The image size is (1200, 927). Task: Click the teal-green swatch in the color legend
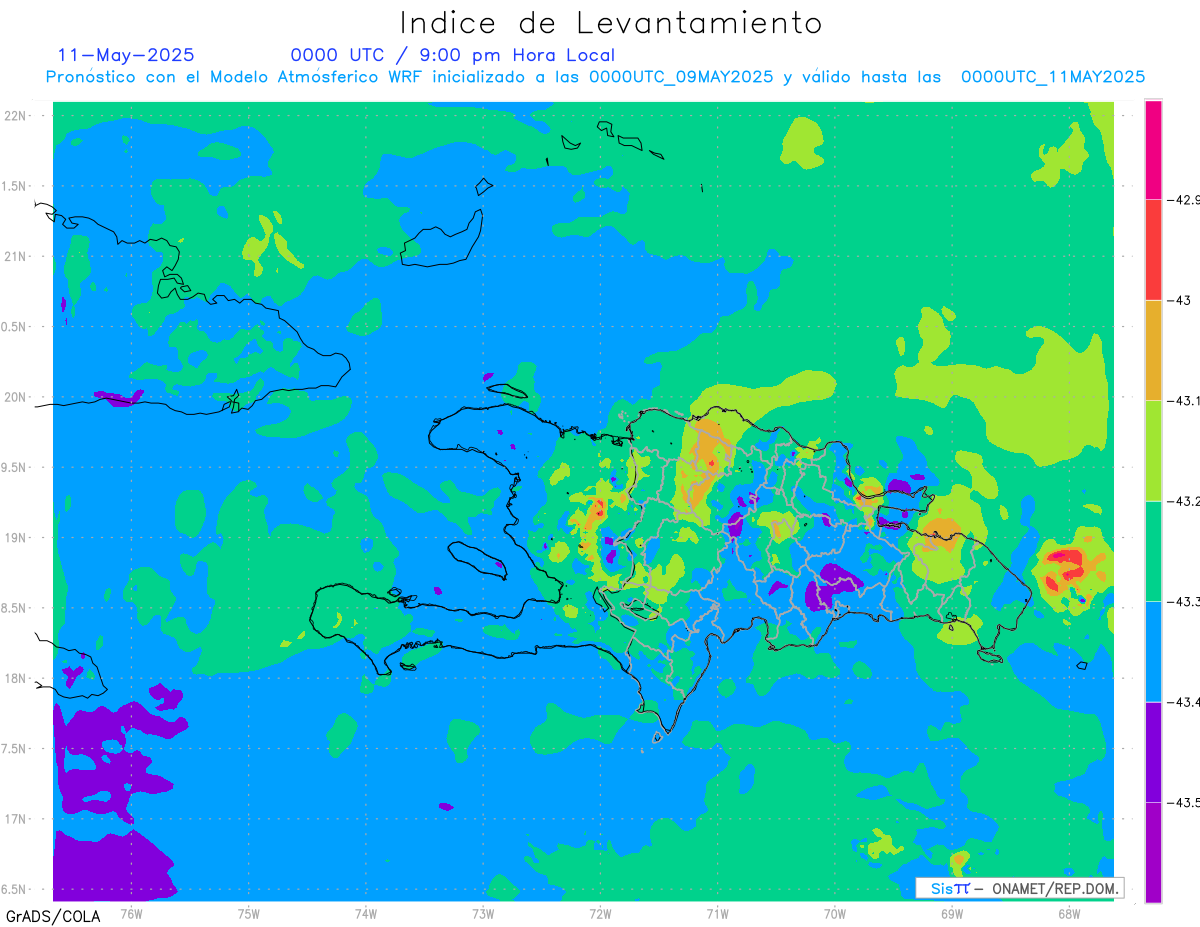coord(1153,551)
